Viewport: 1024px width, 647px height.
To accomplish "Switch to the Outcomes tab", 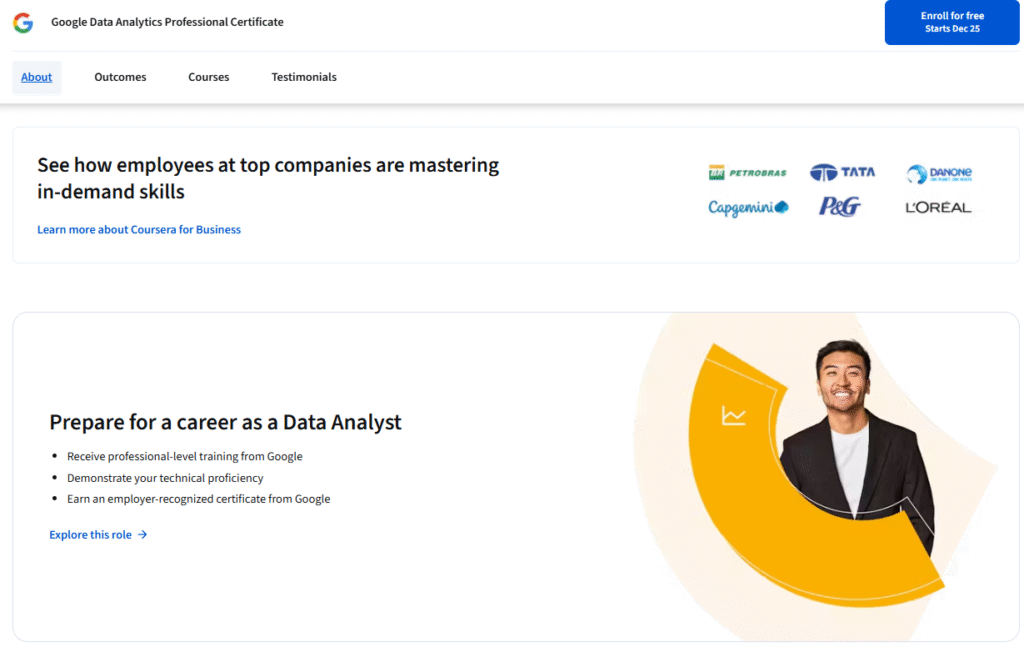I will click(x=119, y=76).
